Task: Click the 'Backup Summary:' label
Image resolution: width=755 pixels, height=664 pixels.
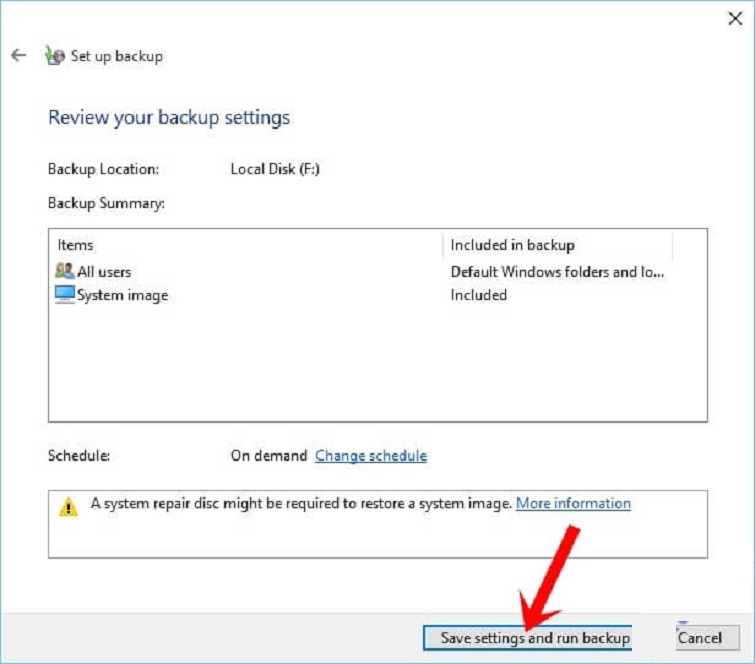Action: click(x=106, y=203)
